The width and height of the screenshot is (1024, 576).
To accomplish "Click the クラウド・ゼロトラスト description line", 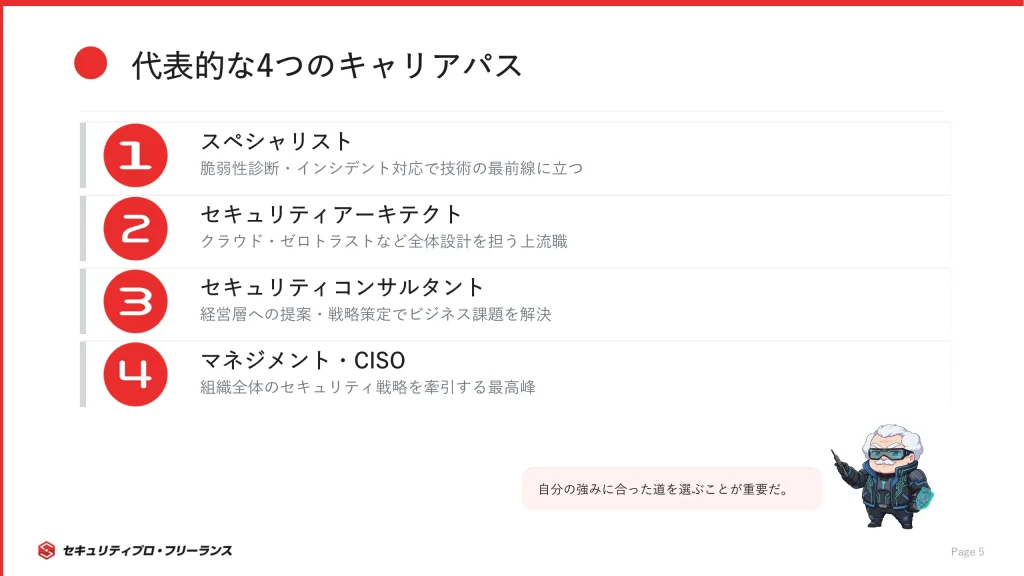I will (384, 241).
